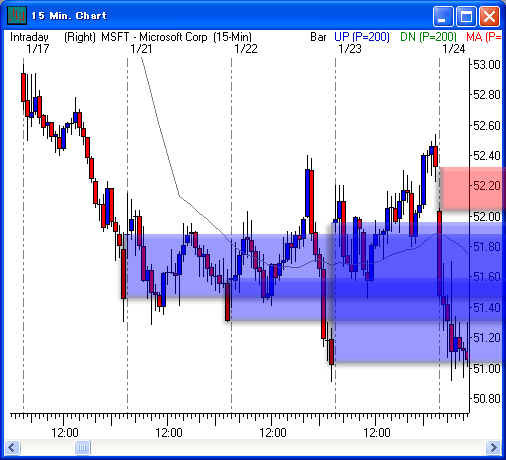Close the 15 Min. Chart window
506x460 pixels.
tap(489, 16)
